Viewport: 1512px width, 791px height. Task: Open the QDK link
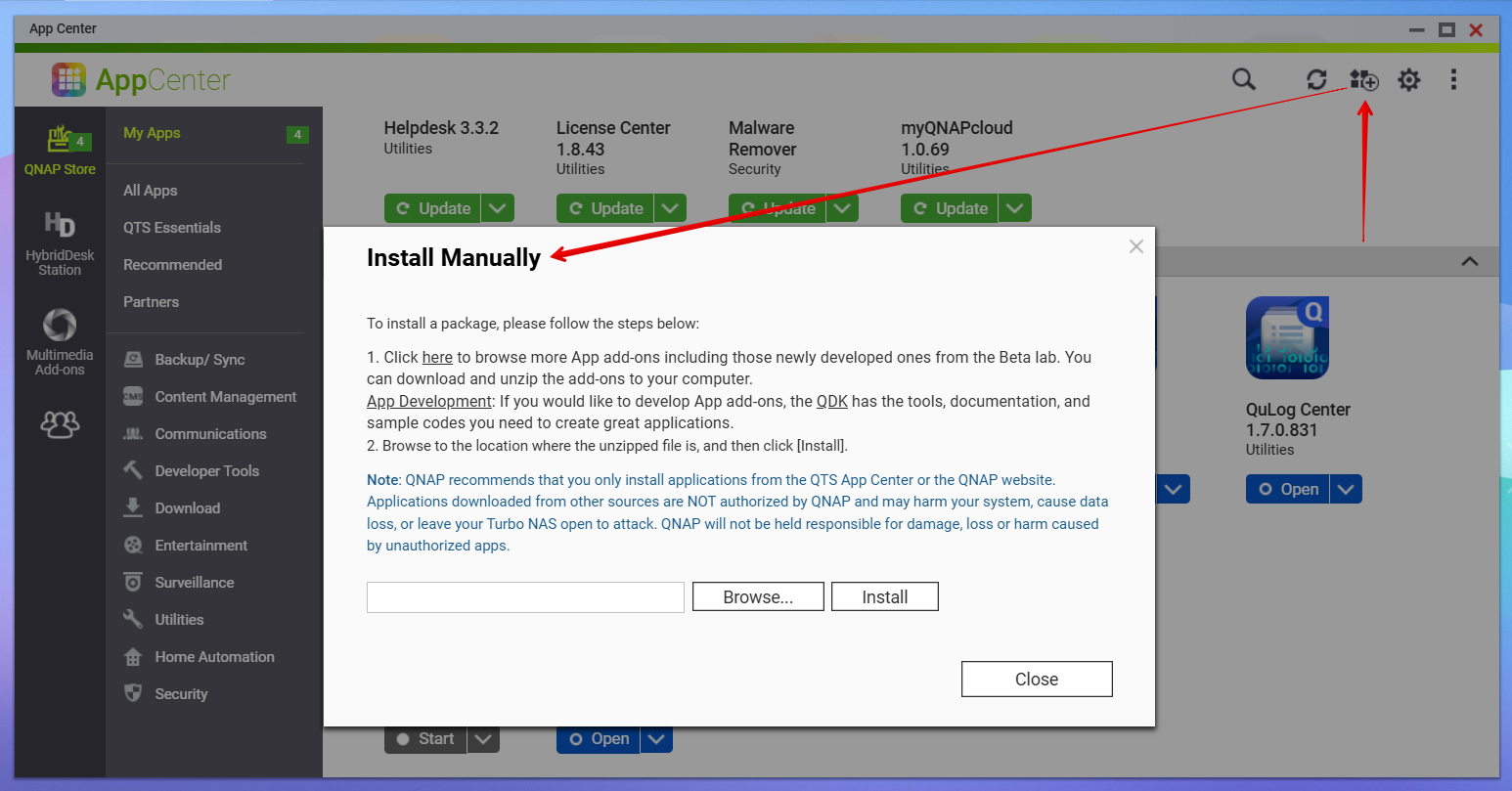tap(832, 401)
